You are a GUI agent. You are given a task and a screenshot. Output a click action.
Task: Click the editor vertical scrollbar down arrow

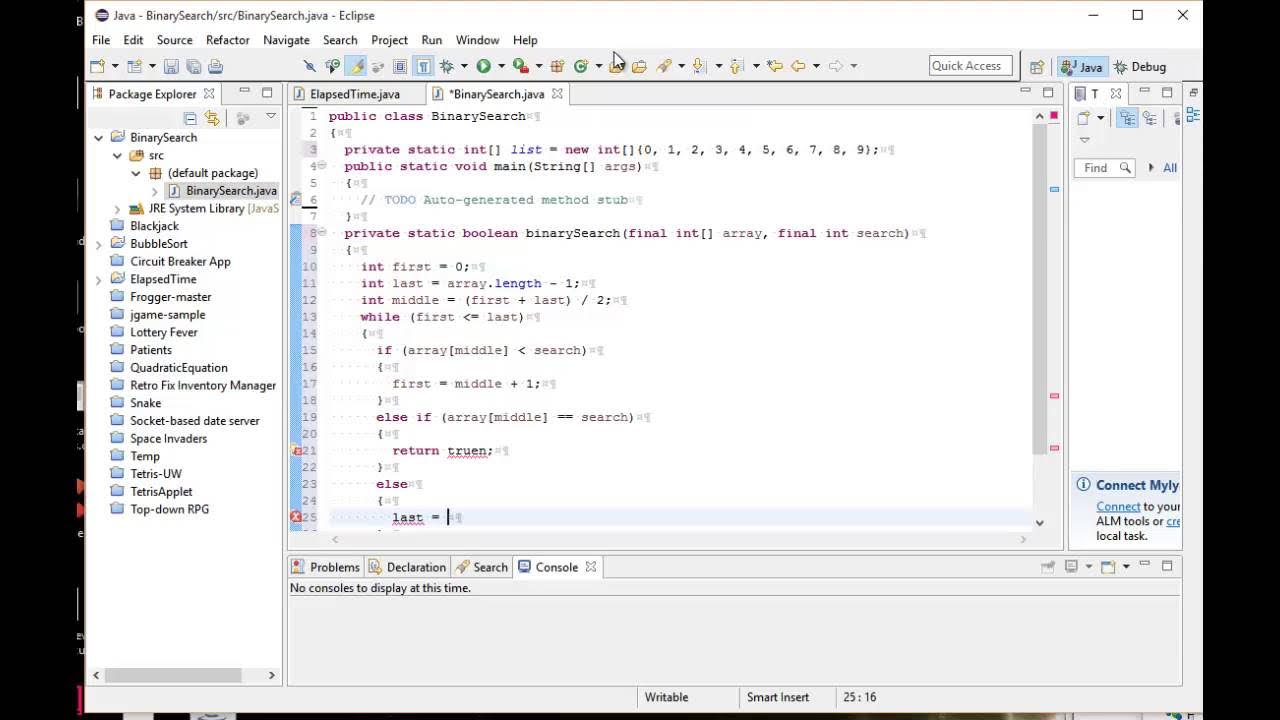click(x=1040, y=522)
